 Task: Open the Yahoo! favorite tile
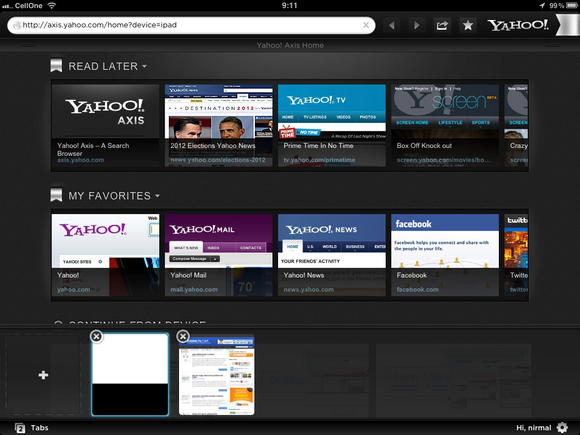click(105, 255)
